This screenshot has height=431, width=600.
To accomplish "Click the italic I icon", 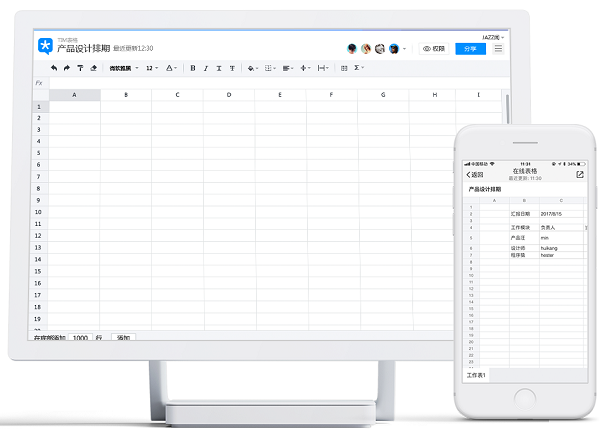I will coord(206,68).
